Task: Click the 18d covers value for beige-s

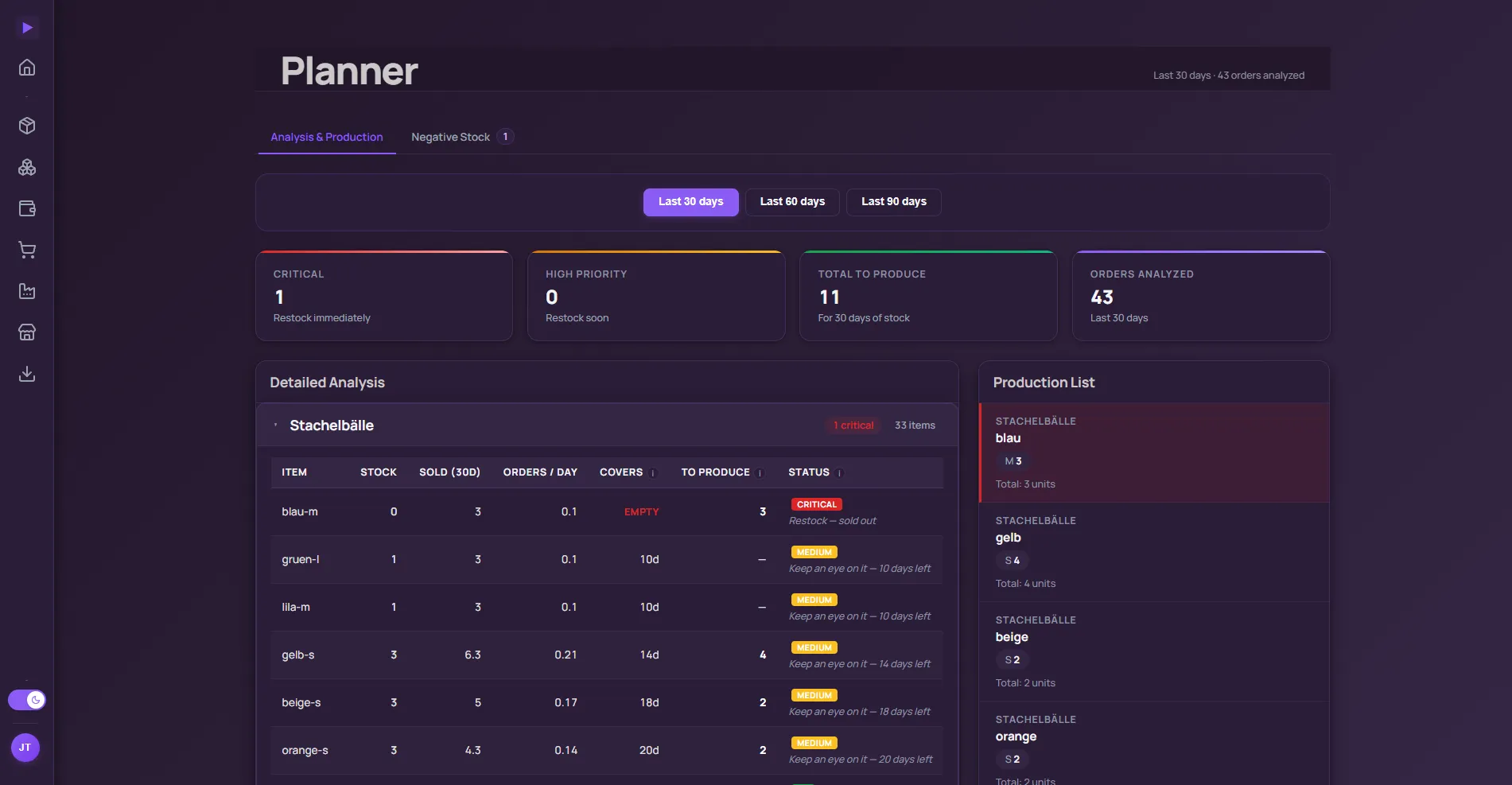Action: point(649,703)
